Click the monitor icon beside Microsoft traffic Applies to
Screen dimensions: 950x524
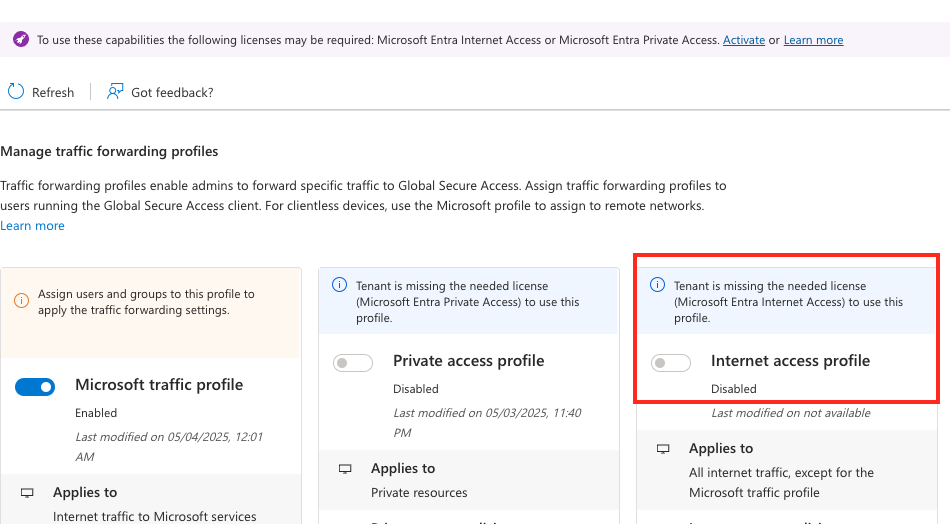coord(27,492)
